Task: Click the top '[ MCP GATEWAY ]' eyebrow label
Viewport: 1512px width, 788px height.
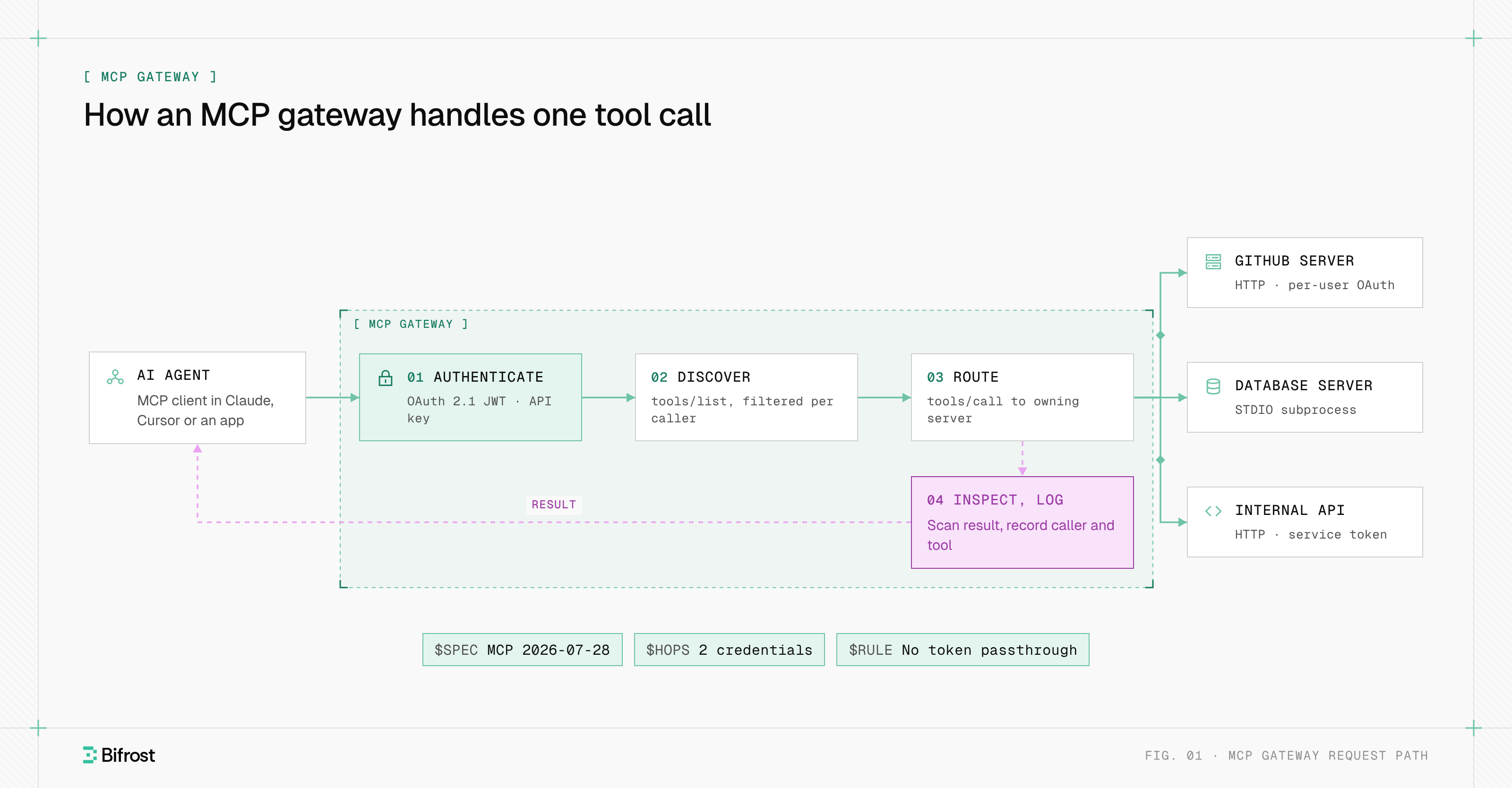Action: coord(150,77)
